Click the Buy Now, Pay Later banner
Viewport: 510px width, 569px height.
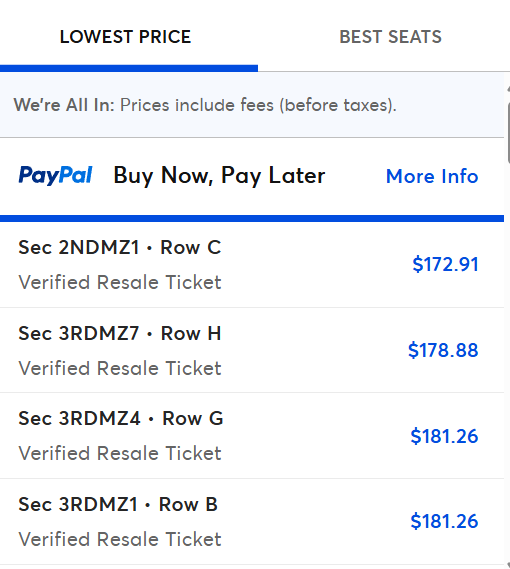click(252, 176)
